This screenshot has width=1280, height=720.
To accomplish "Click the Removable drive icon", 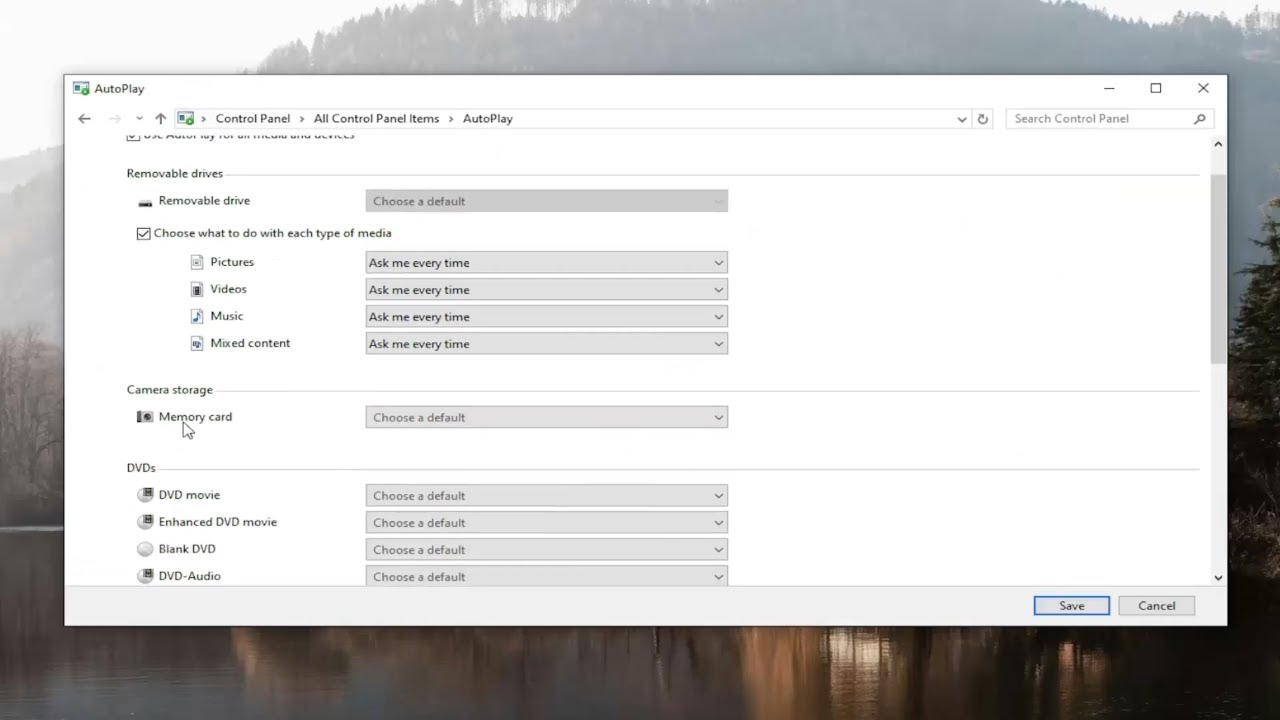I will (145, 202).
